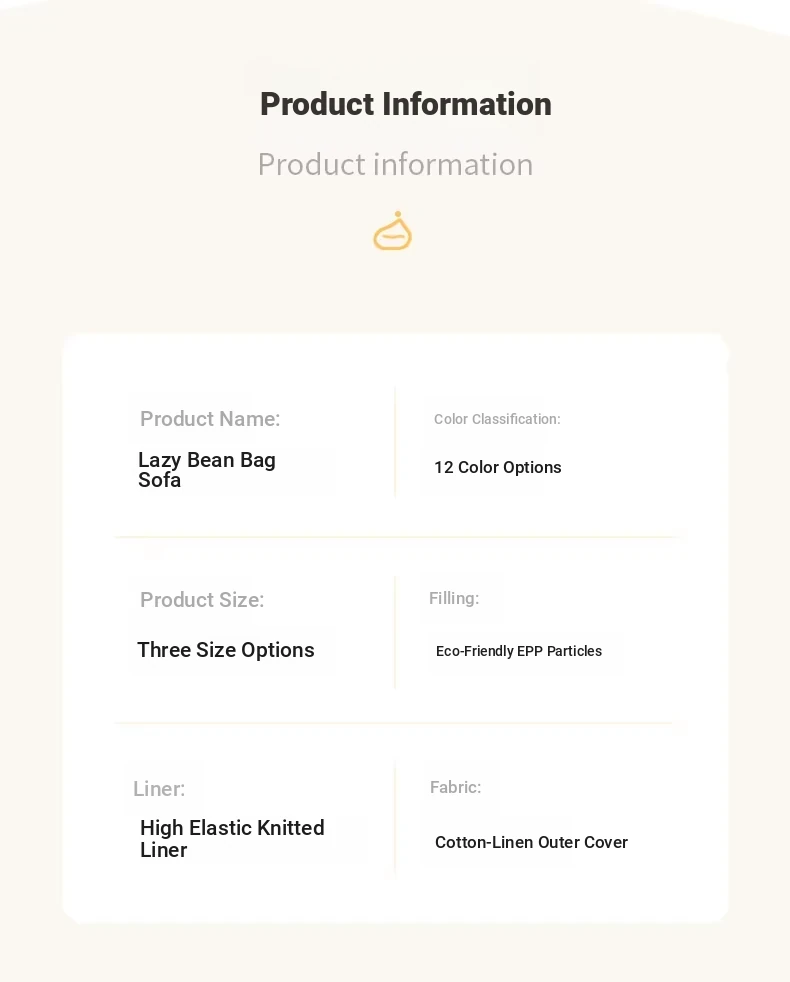Select the gray Product information subtitle

coord(395,164)
